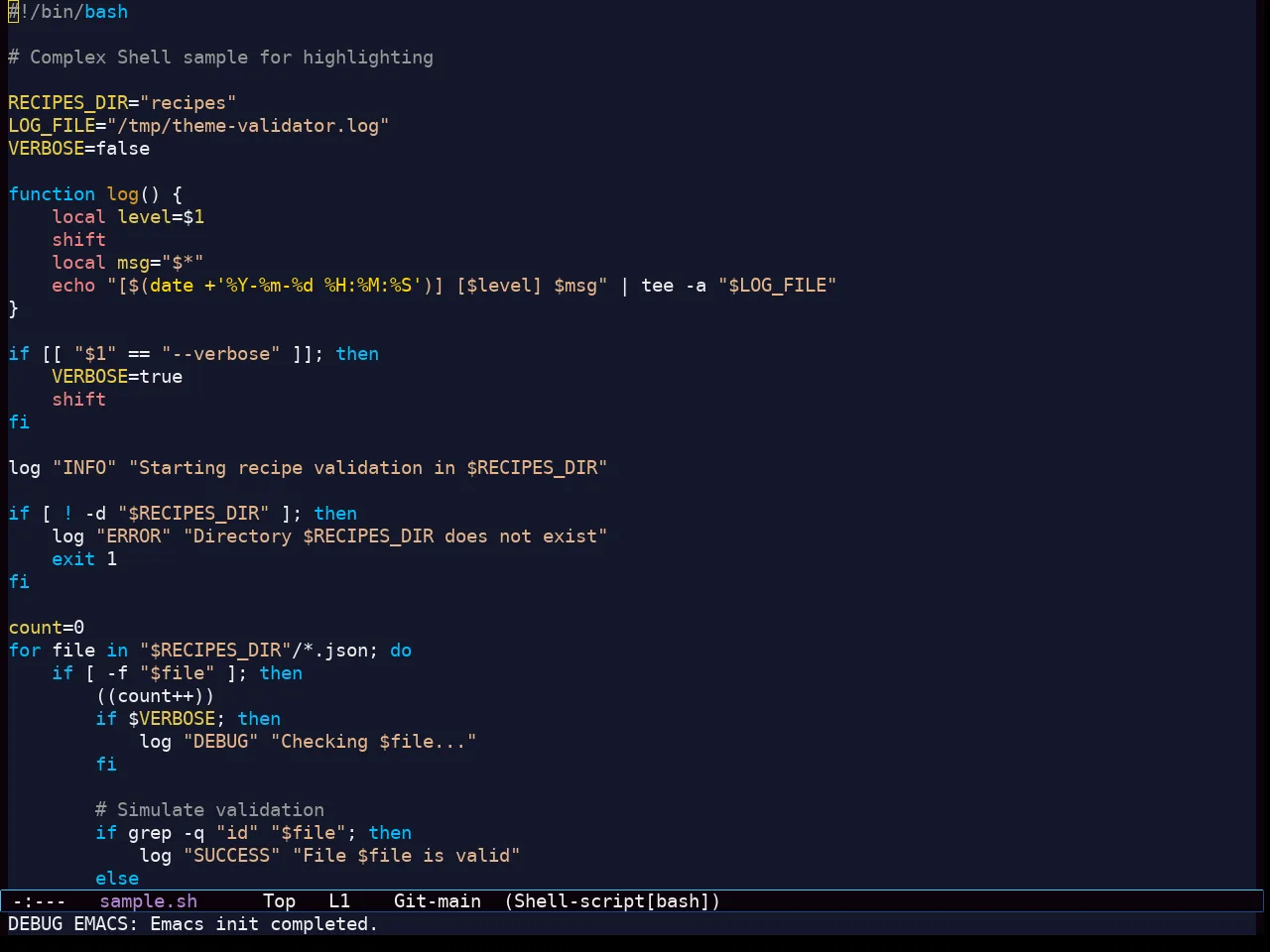Click 'local msg="$*"' line
The width and height of the screenshot is (1270, 952).
point(128,263)
